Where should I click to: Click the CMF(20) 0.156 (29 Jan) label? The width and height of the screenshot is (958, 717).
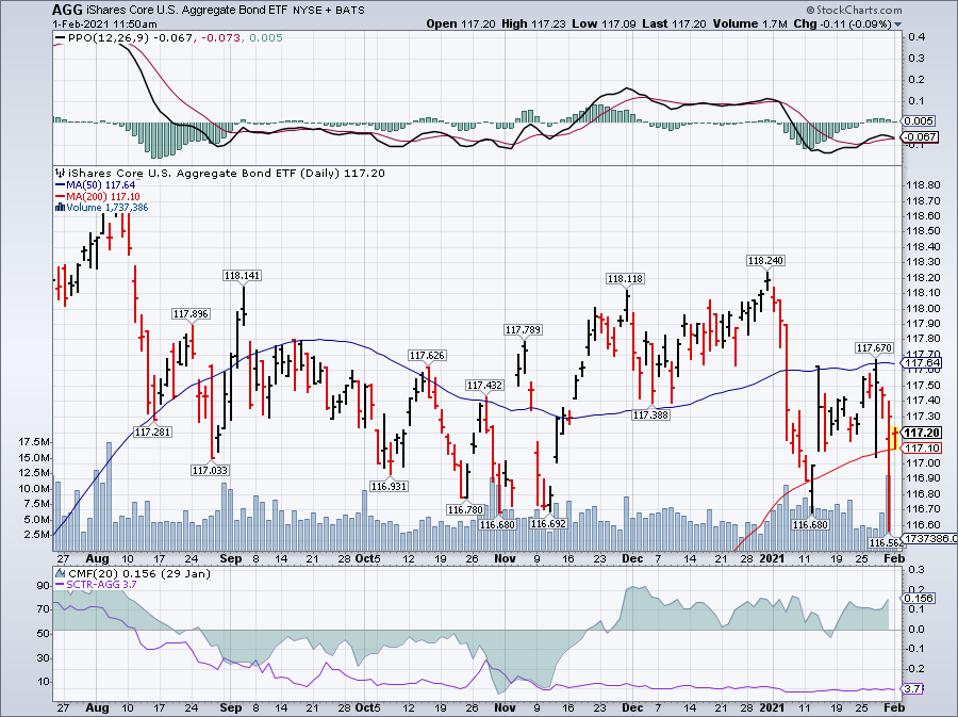click(x=139, y=573)
